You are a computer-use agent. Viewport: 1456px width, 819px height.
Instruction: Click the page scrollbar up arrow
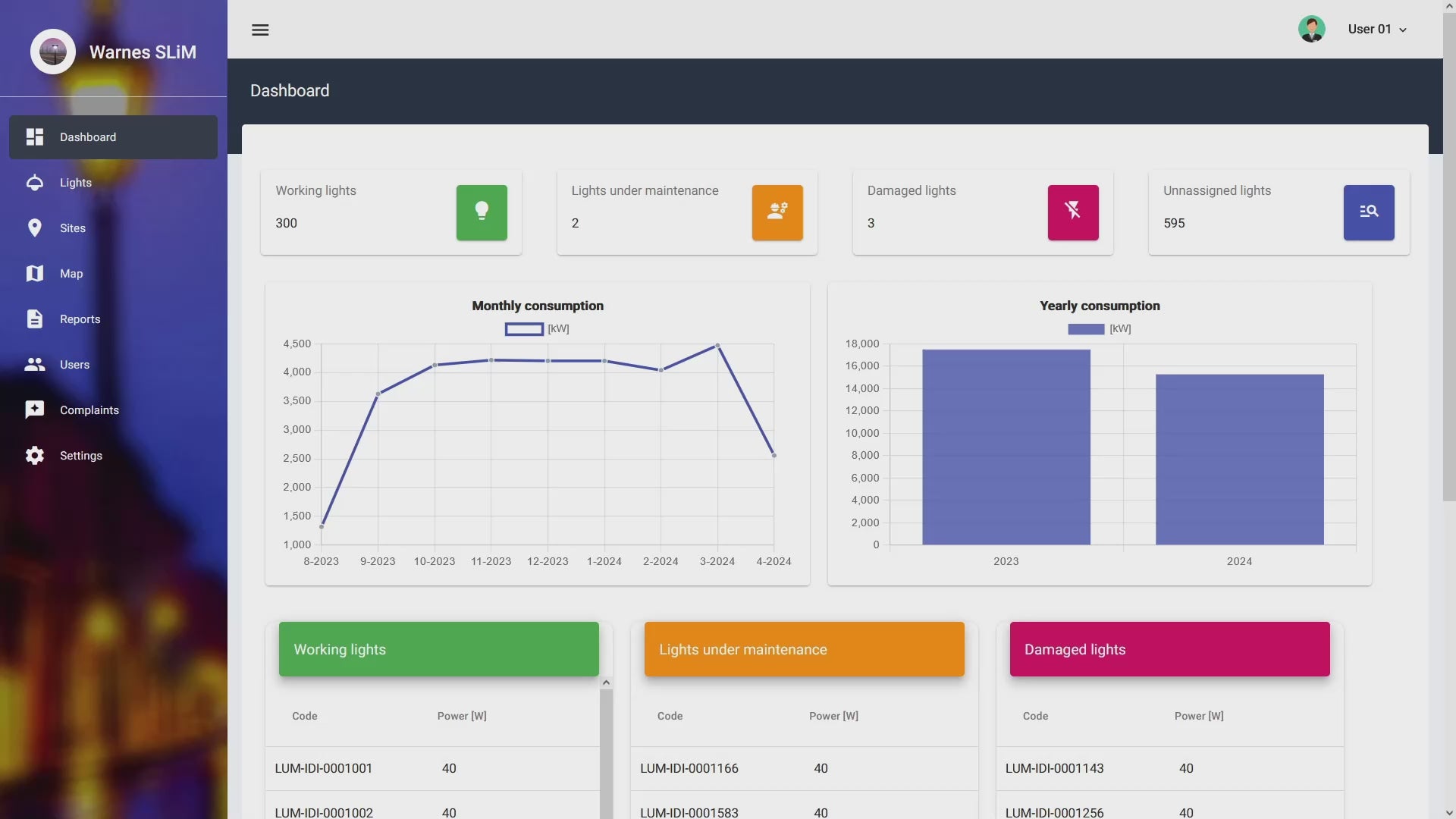pyautogui.click(x=1449, y=6)
